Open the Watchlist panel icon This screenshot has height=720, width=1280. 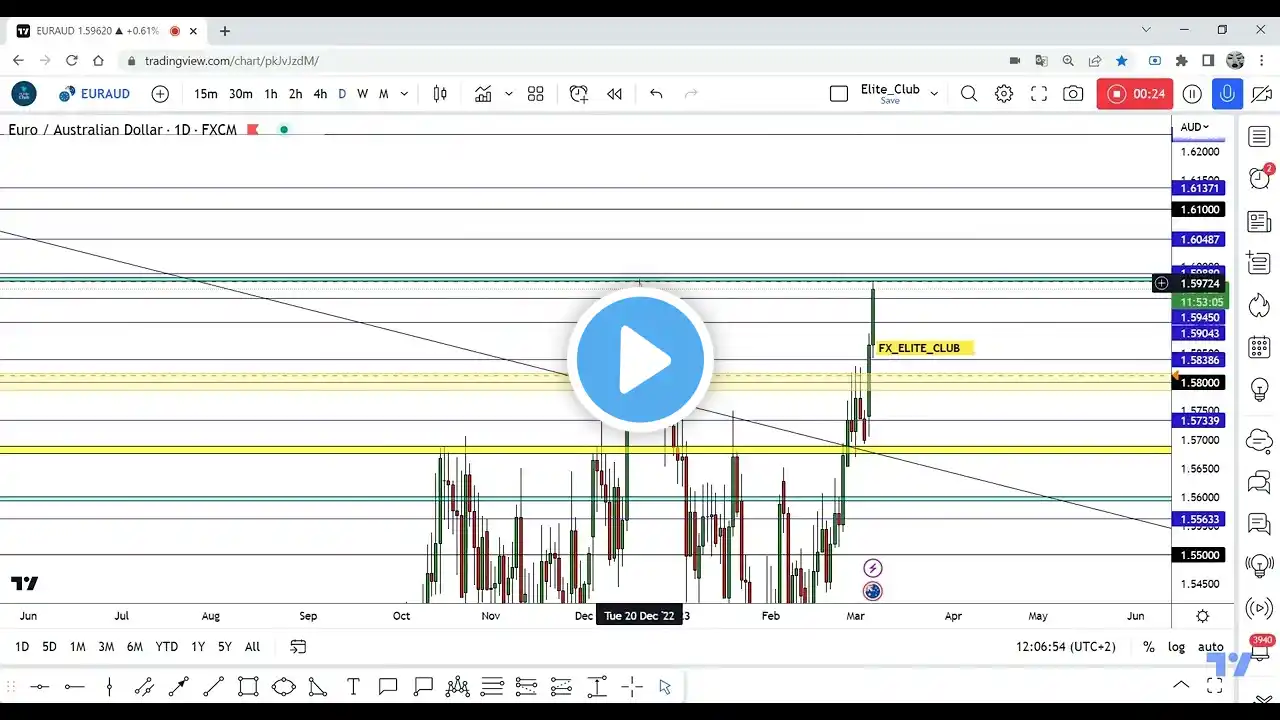[x=1259, y=137]
